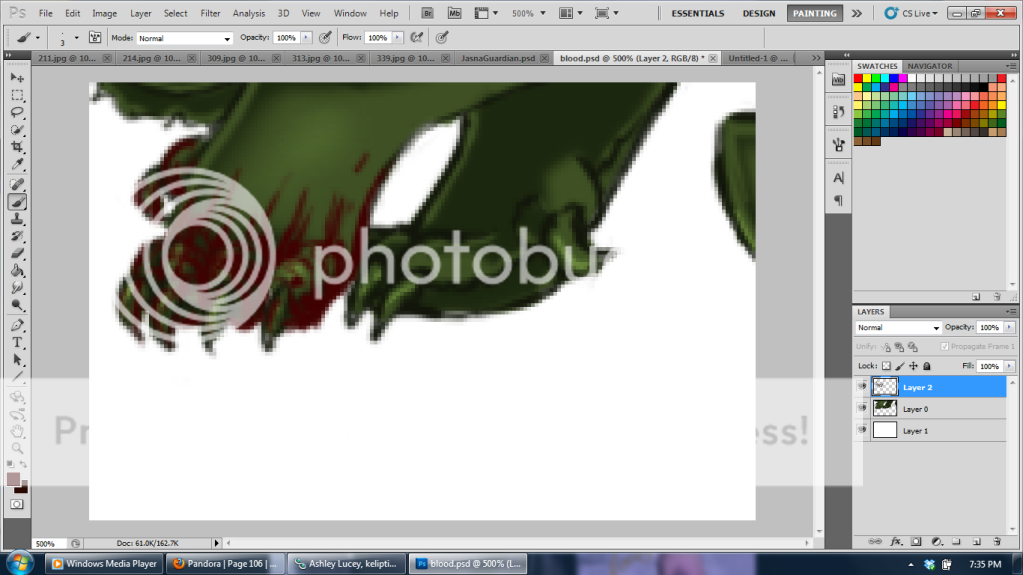The width and height of the screenshot is (1023, 575).
Task: Open the brush Mode dropdown
Action: click(x=184, y=38)
